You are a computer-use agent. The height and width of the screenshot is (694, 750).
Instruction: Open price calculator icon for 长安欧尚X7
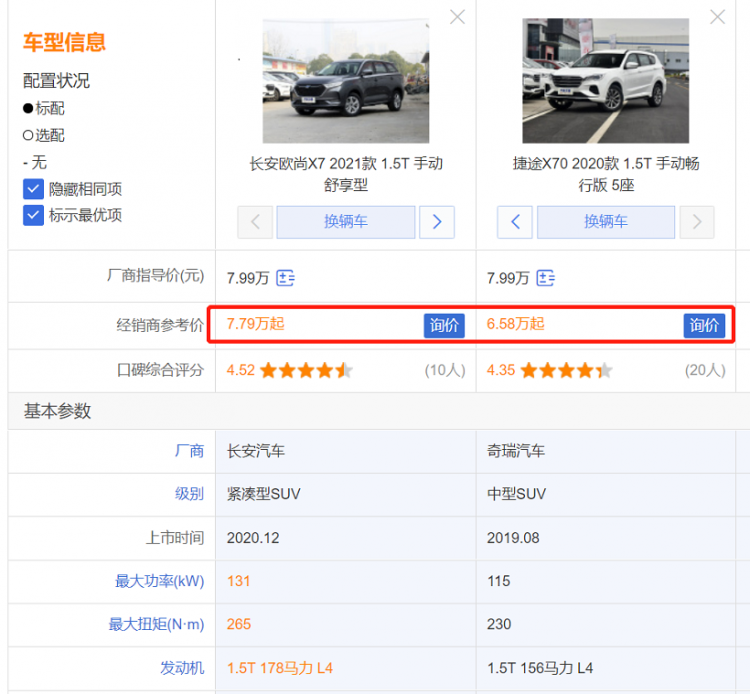click(285, 278)
